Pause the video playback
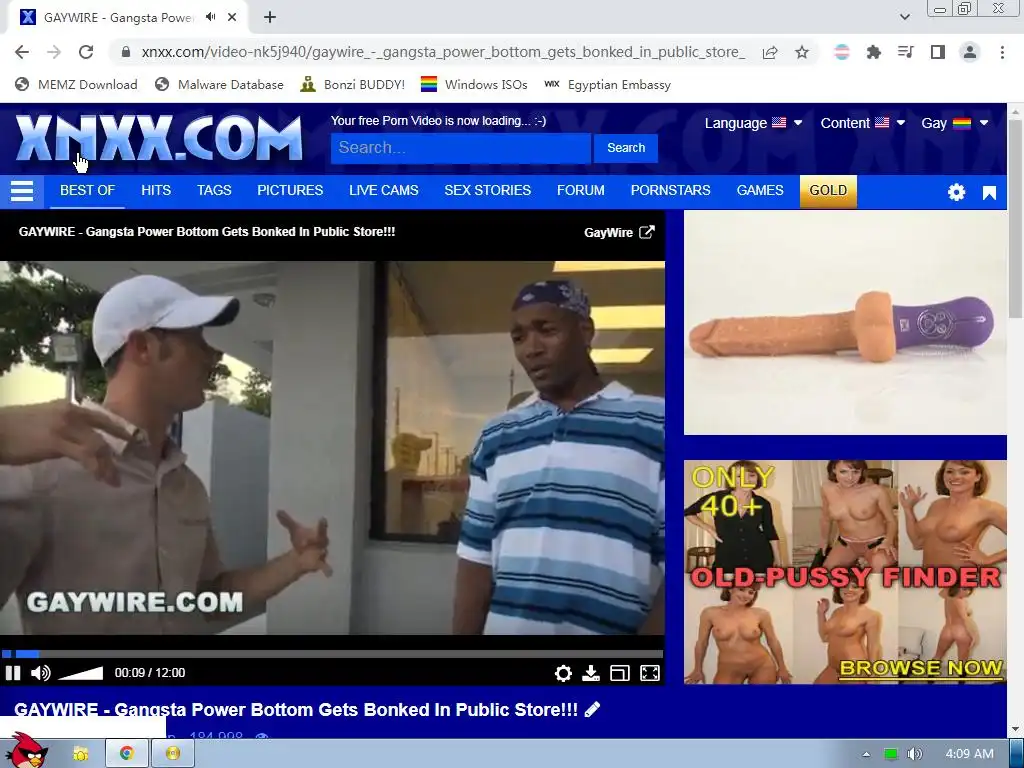1024x768 pixels. [13, 673]
